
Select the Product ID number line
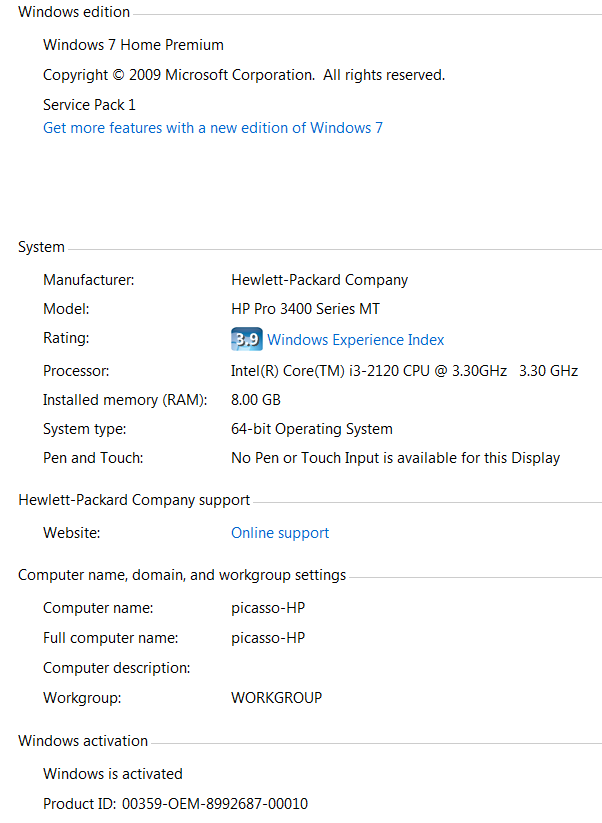(x=175, y=804)
